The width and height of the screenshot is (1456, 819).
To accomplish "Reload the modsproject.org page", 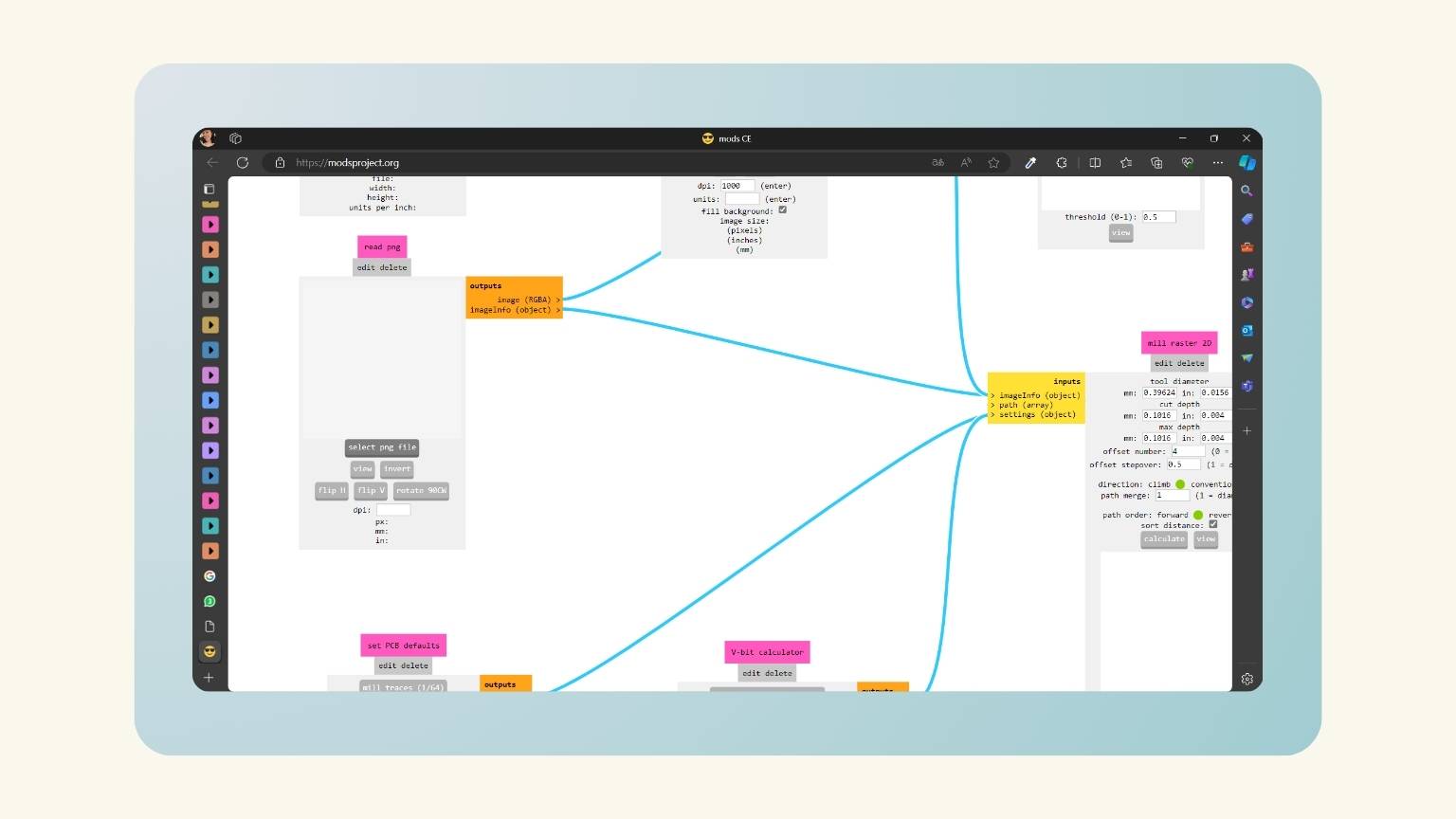I will pyautogui.click(x=243, y=162).
